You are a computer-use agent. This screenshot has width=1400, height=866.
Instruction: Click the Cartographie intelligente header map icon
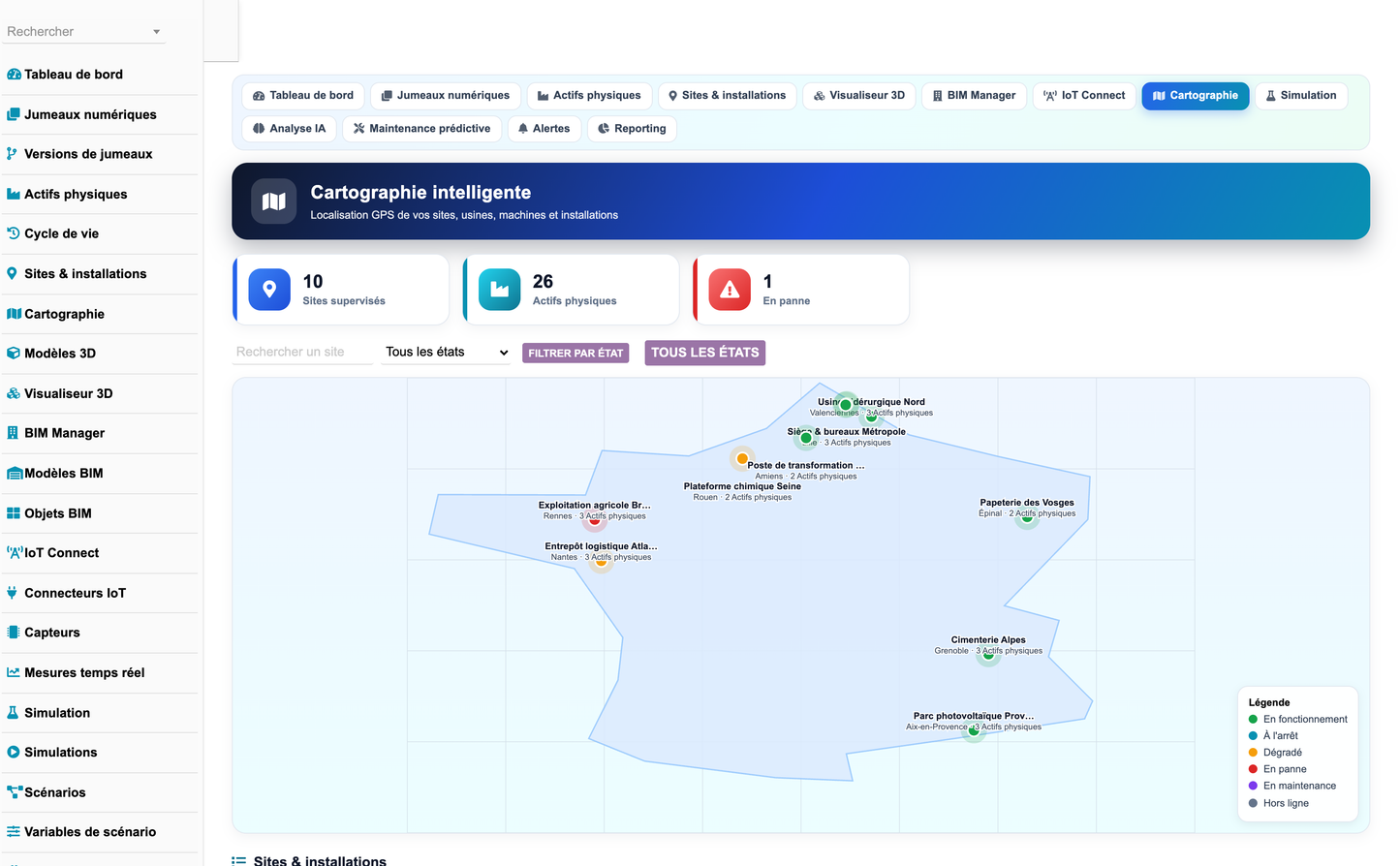(274, 201)
